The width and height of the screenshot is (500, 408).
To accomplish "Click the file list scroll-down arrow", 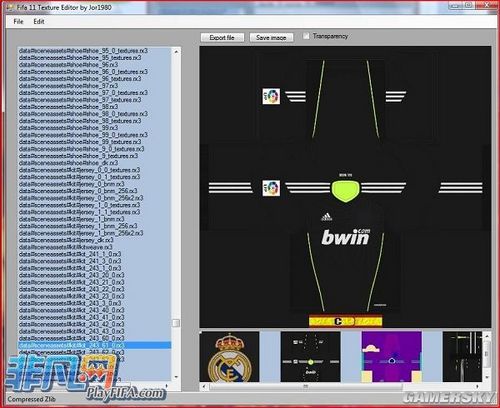I will tap(176, 377).
